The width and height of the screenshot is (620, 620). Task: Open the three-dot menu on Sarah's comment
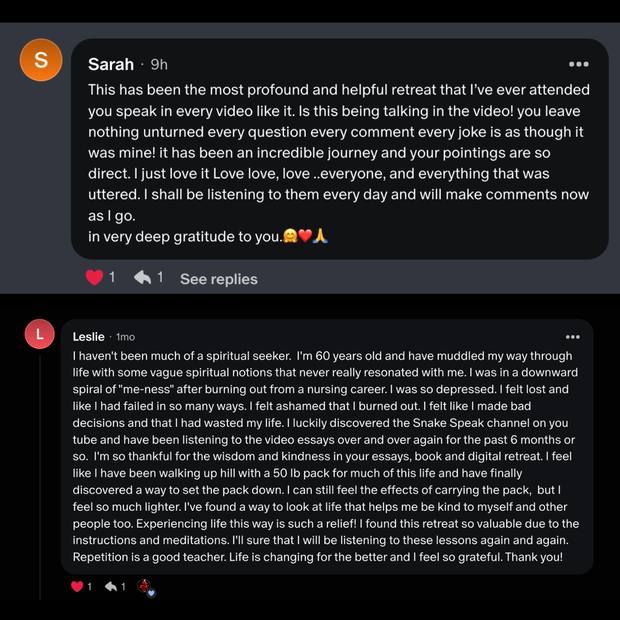click(578, 64)
